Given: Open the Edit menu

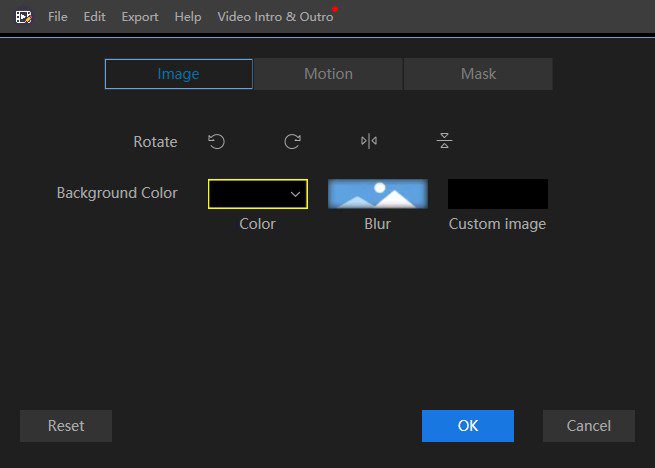Looking at the screenshot, I should coord(94,17).
